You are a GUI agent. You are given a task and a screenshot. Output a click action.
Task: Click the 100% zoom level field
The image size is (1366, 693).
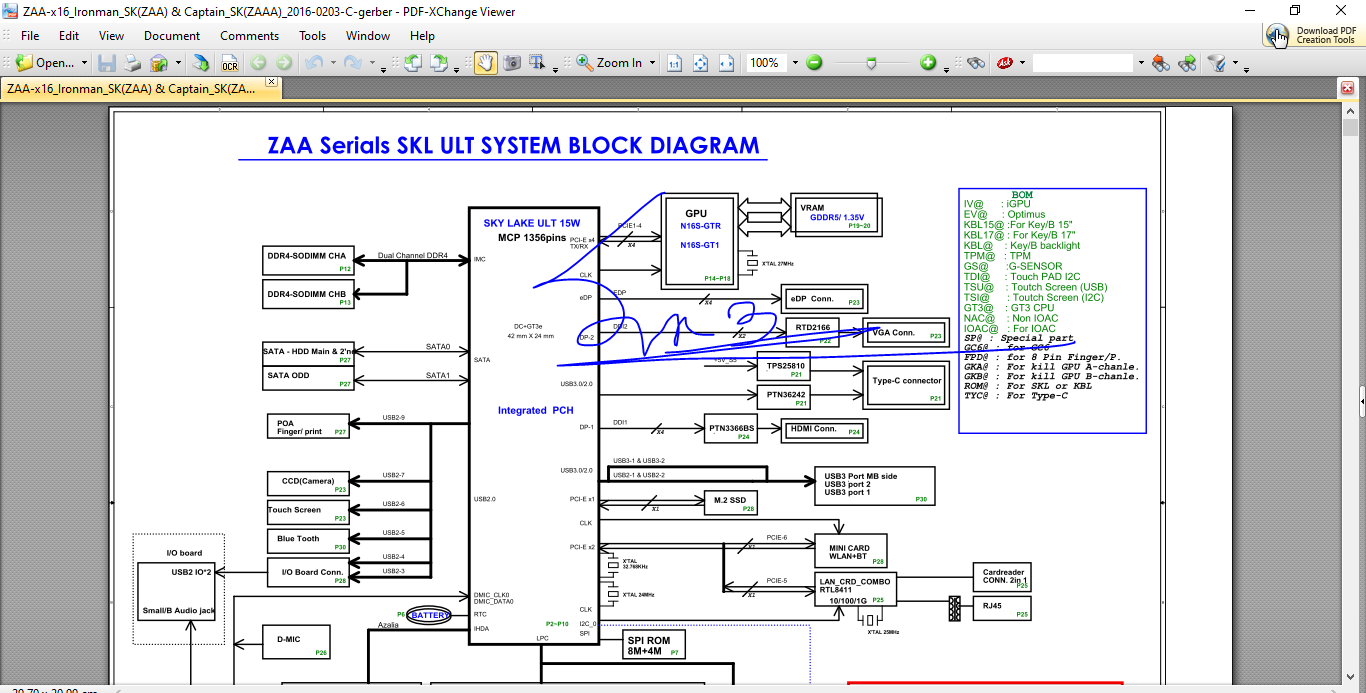pyautogui.click(x=767, y=62)
